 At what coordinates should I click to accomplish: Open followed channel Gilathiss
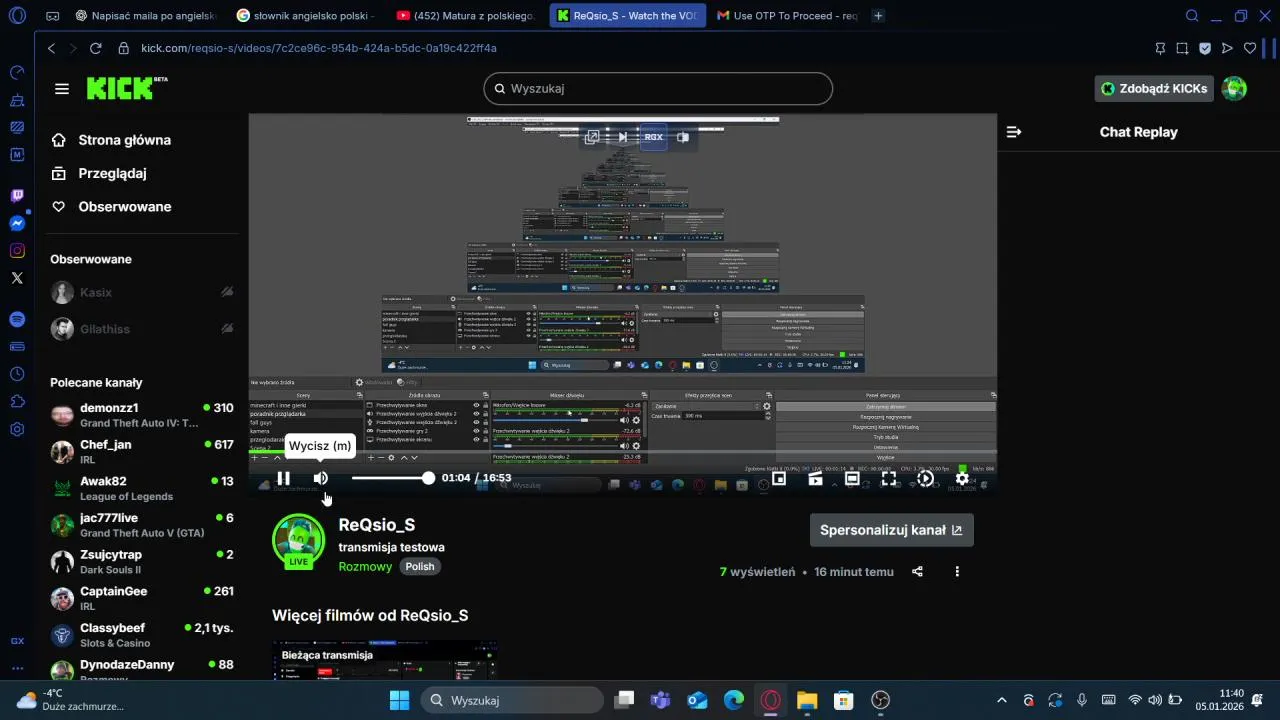tap(142, 328)
